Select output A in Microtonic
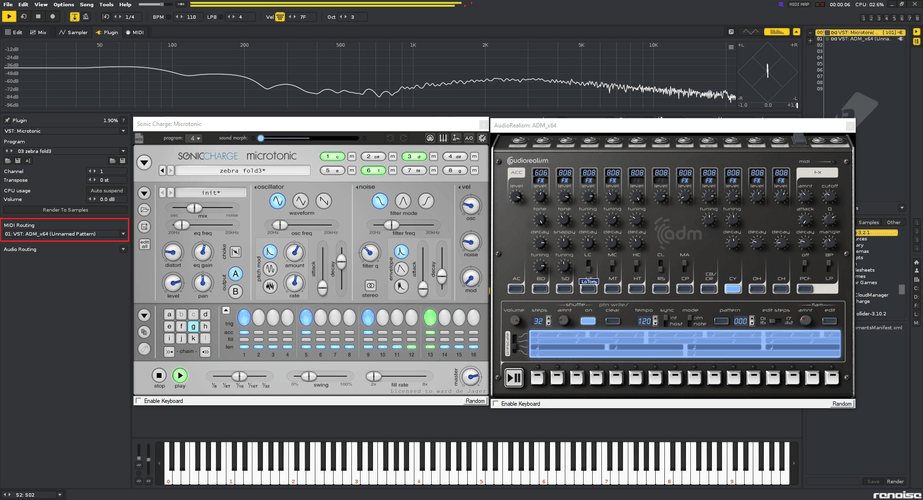923x500 pixels. [x=235, y=274]
